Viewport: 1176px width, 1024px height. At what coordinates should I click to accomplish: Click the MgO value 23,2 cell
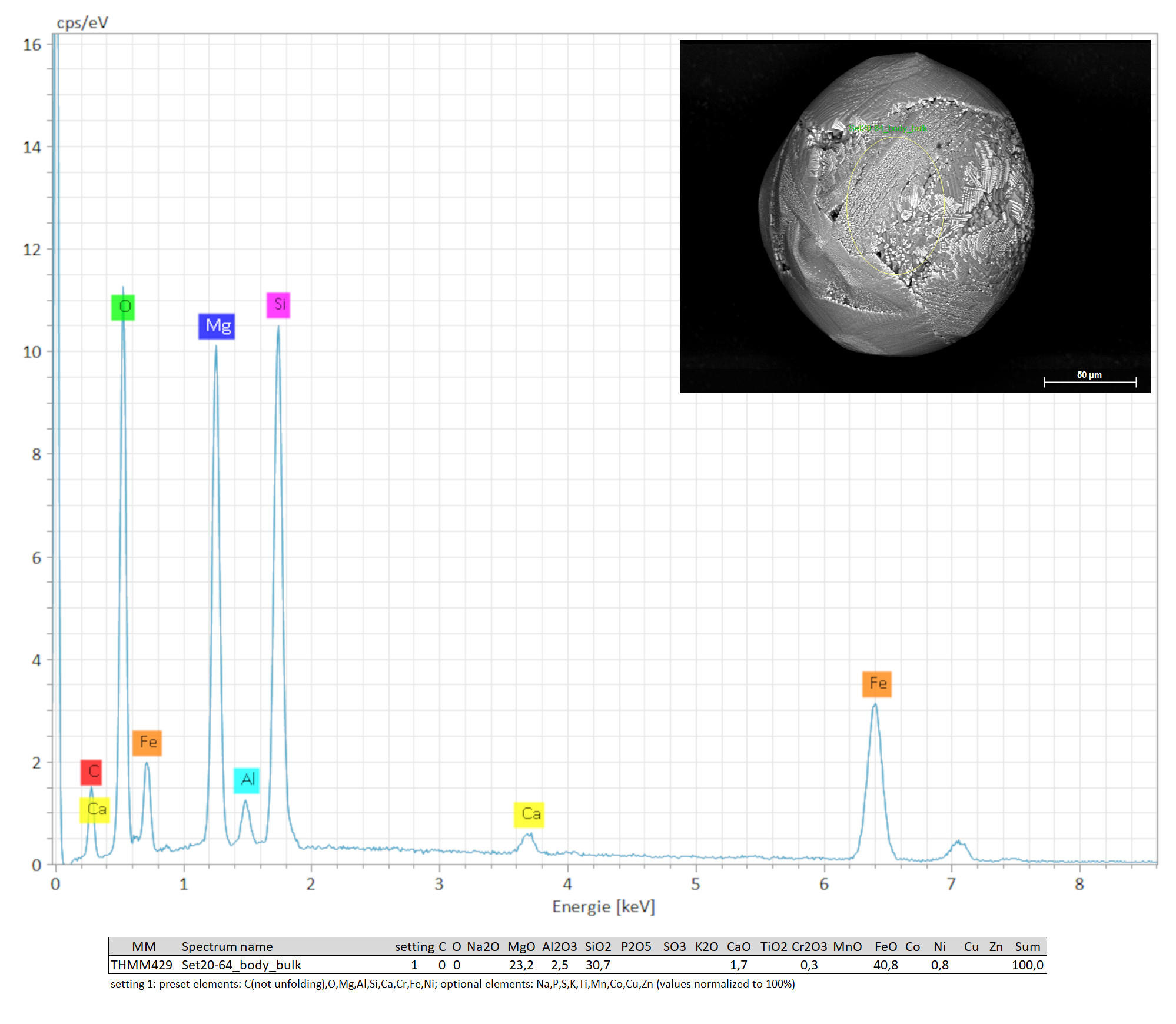coord(521,965)
